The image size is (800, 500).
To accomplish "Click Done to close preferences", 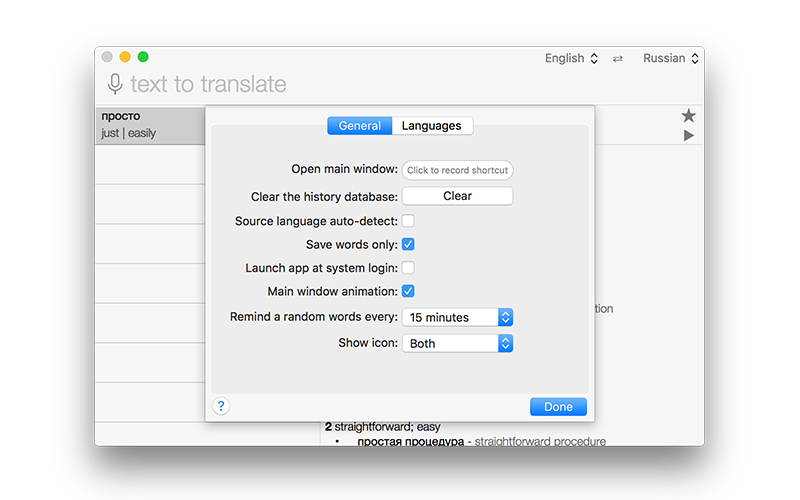I will [558, 407].
